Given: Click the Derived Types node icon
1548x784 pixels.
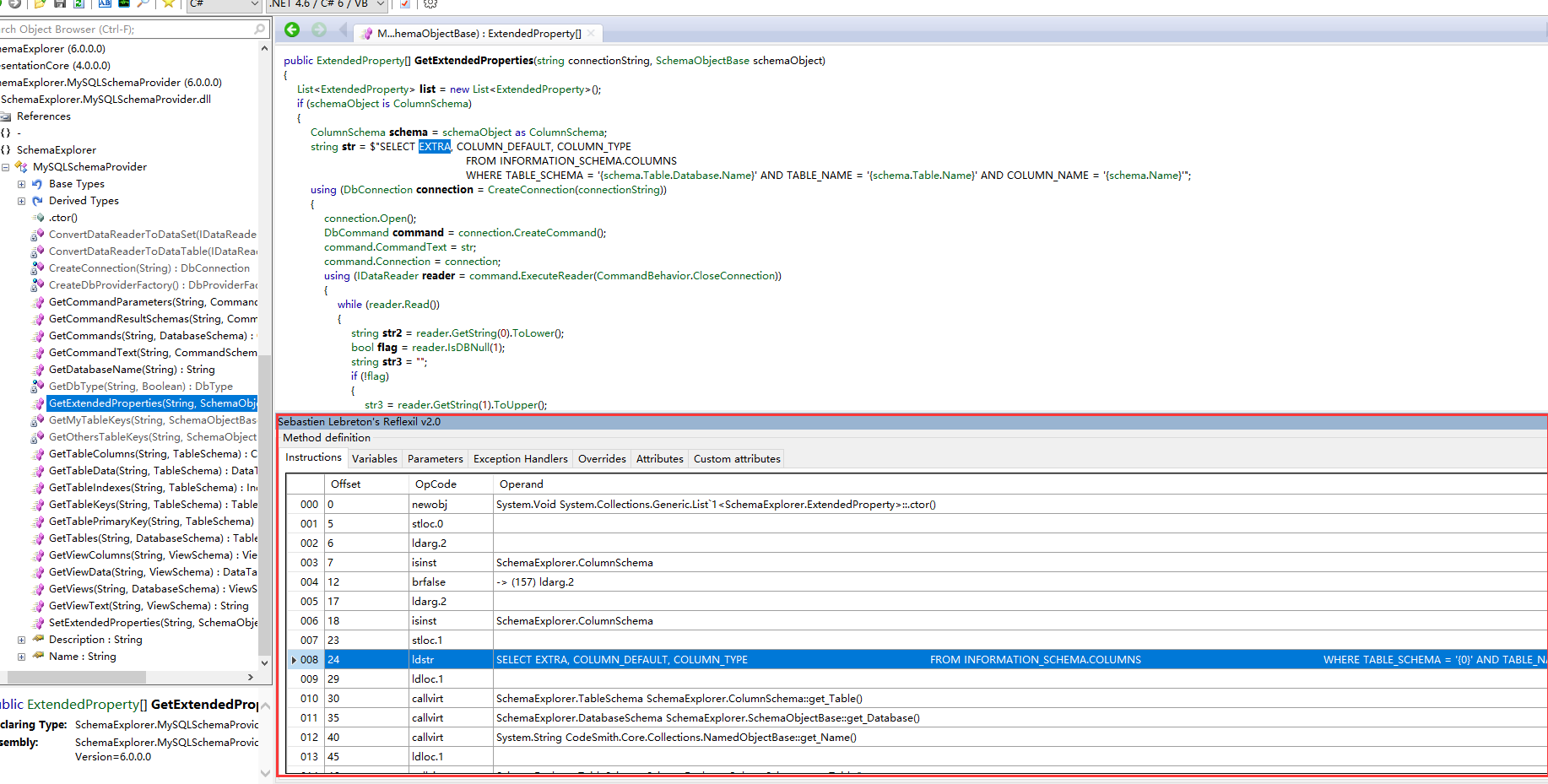Looking at the screenshot, I should (x=37, y=201).
